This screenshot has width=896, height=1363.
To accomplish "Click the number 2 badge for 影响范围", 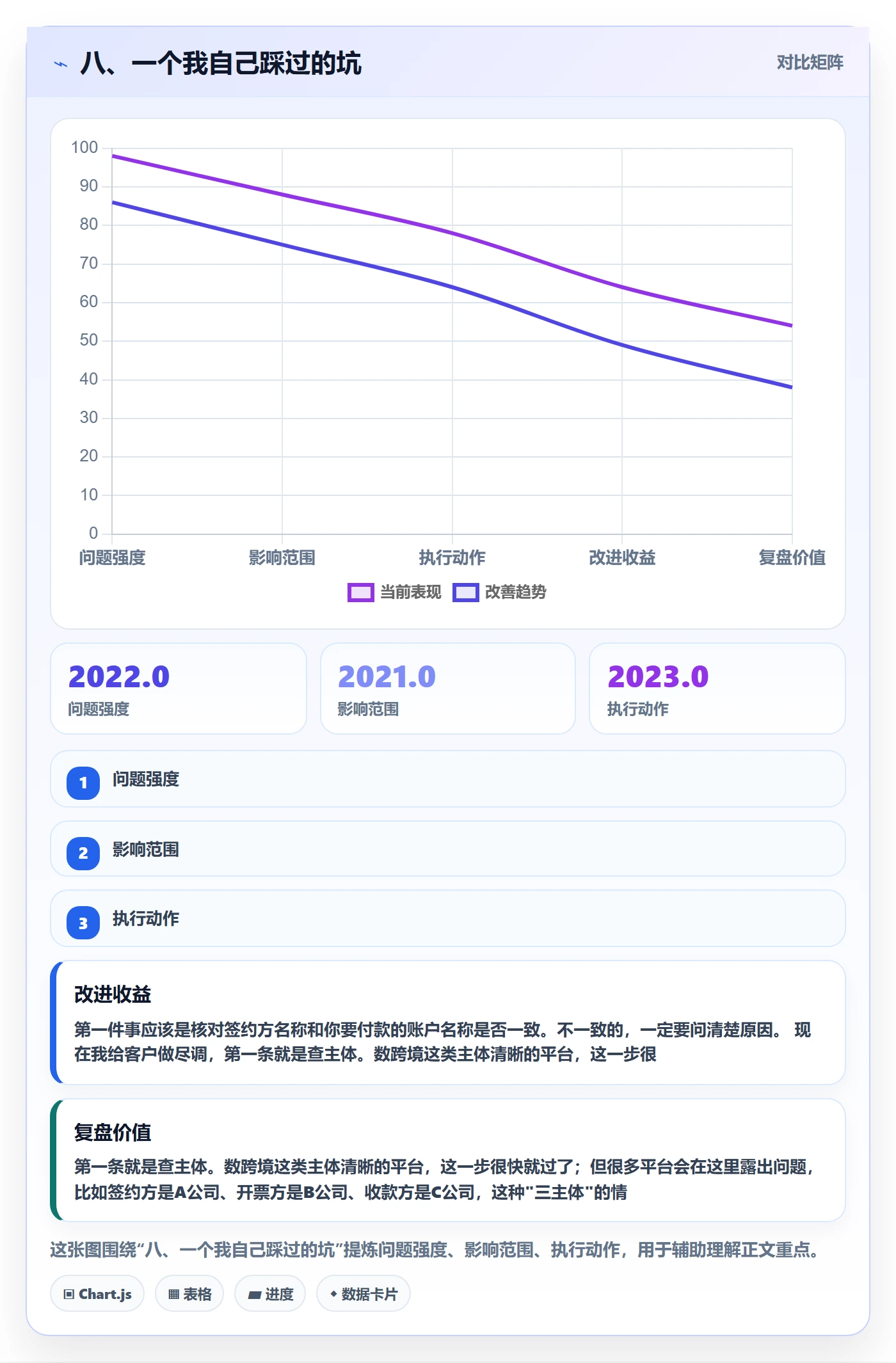I will pos(83,853).
